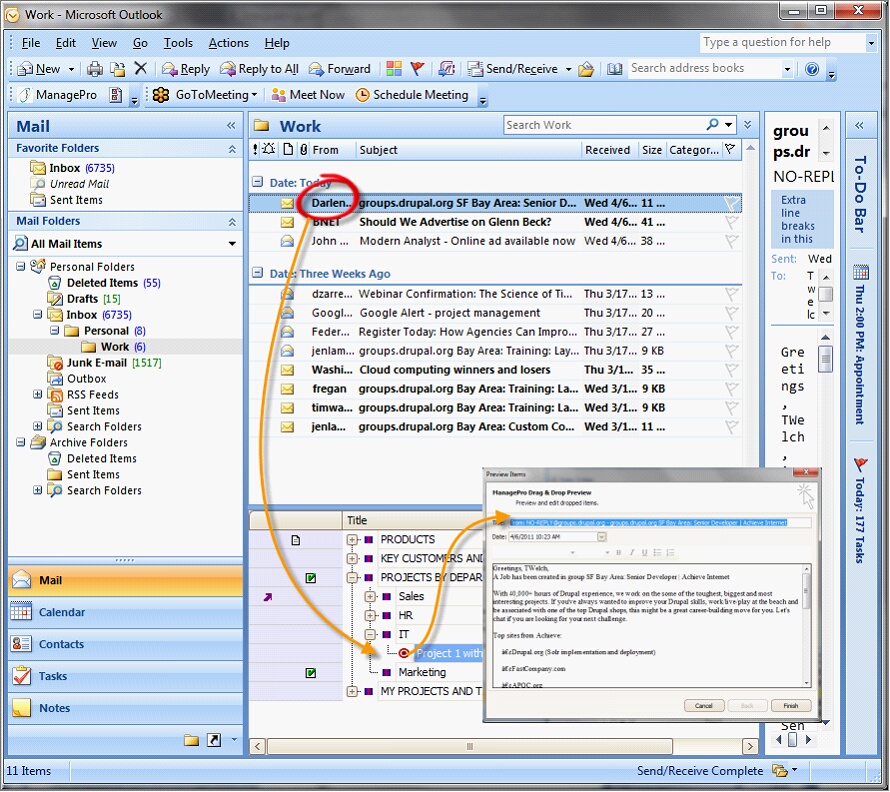890x792 pixels.
Task: Open the File menu
Action: [31, 43]
